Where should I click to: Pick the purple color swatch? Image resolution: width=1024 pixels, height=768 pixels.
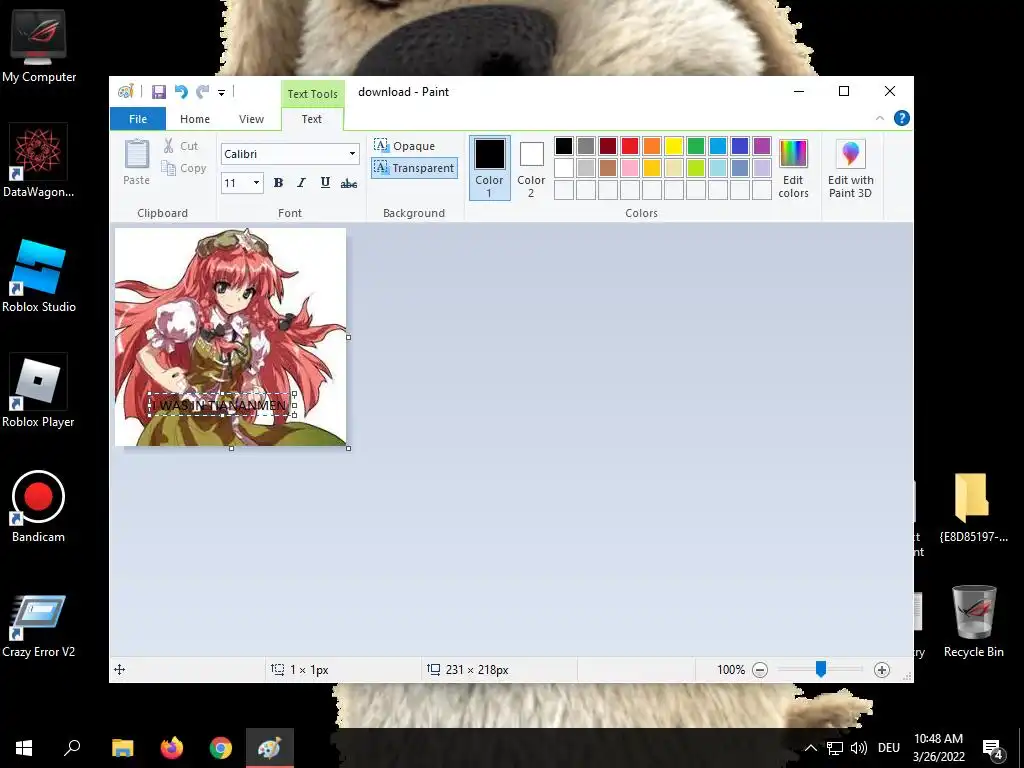(x=761, y=146)
